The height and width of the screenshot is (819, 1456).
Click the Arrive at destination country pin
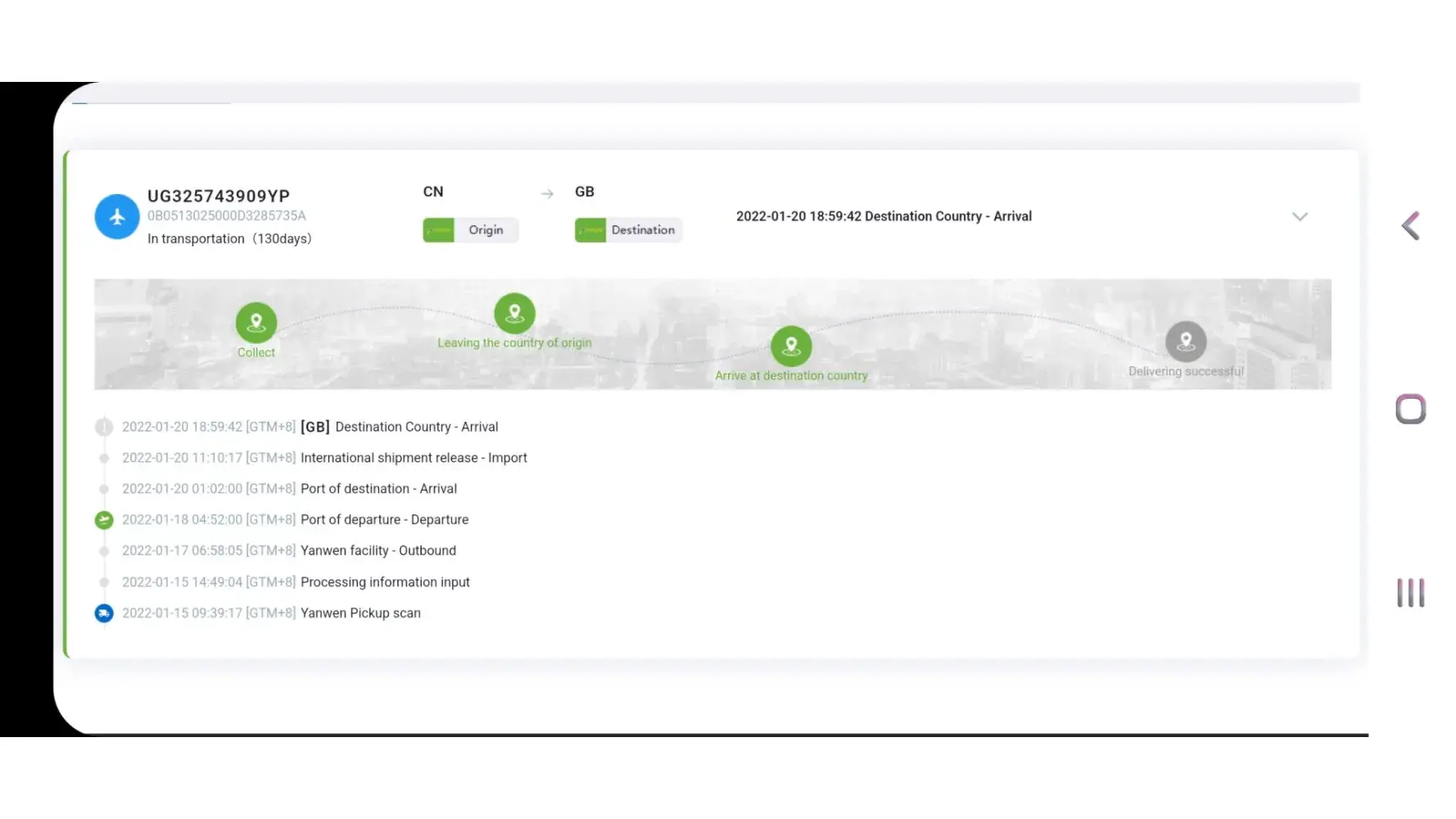coord(791,346)
